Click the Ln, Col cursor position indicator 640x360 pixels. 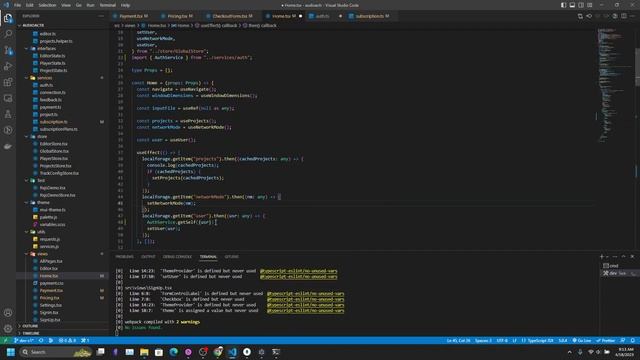coord(458,340)
